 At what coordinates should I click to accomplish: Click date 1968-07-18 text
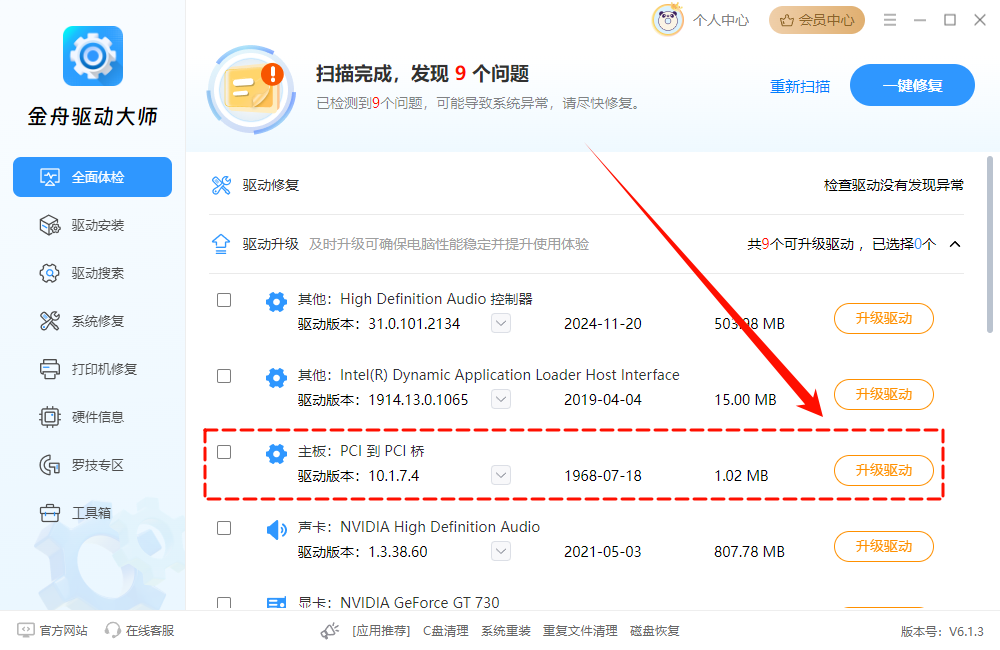[x=603, y=476]
